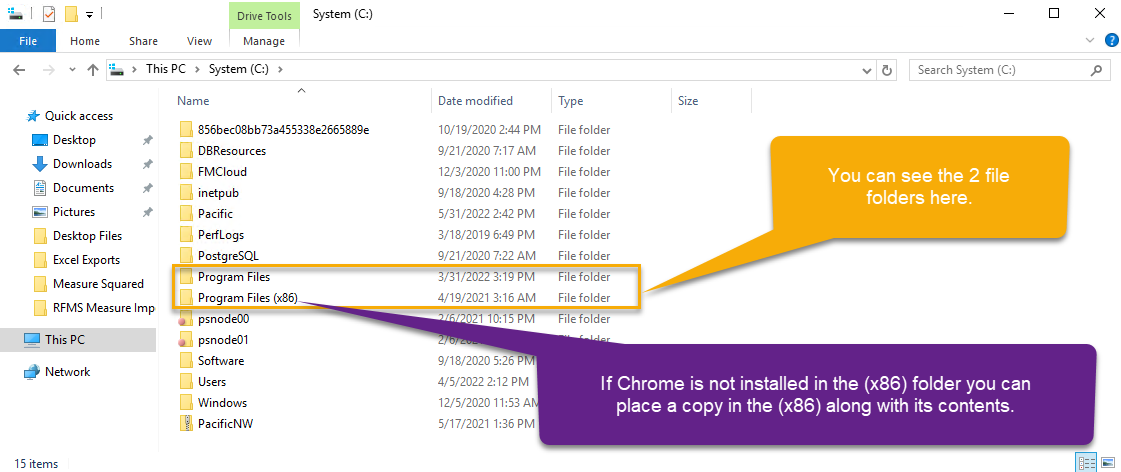Switch to the View ribbon tab

pyautogui.click(x=199, y=41)
